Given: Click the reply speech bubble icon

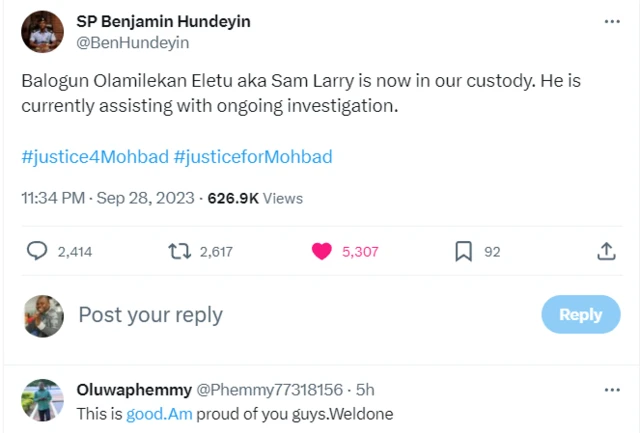Looking at the screenshot, I should tap(37, 251).
